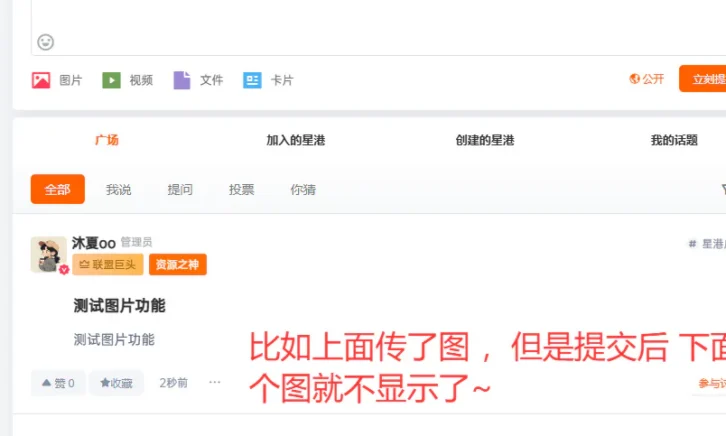Click the blue 卡片 card icon
This screenshot has height=436, width=726.
coord(252,80)
